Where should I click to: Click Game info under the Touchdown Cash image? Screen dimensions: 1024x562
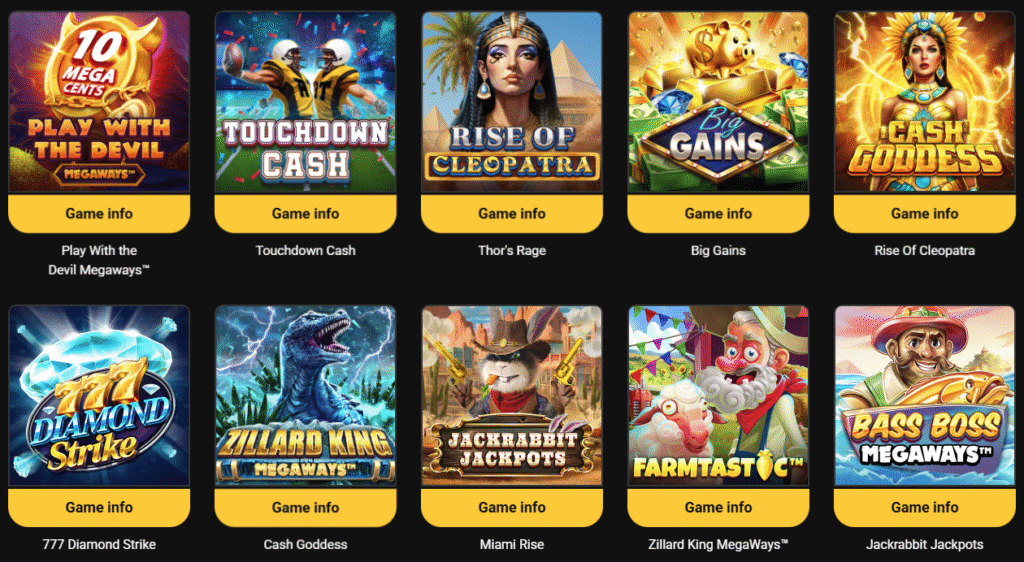tap(306, 213)
